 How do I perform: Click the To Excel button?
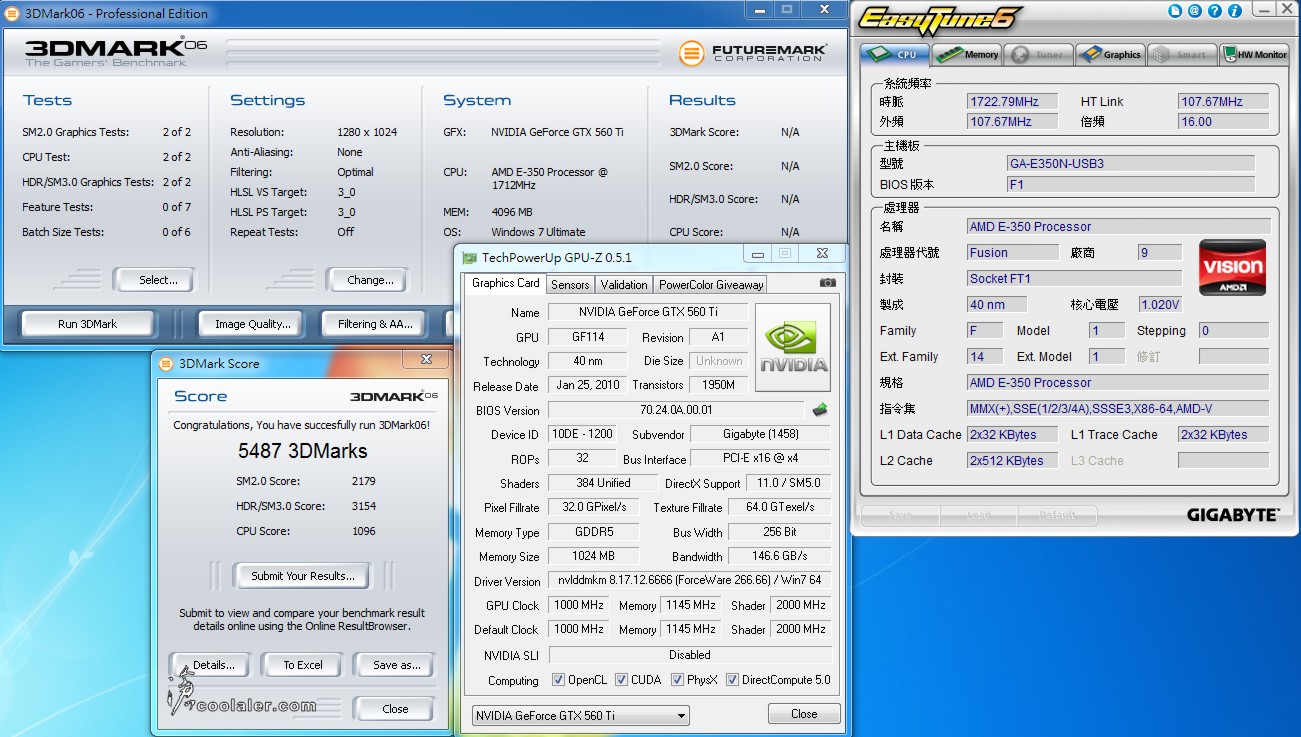pyautogui.click(x=302, y=665)
